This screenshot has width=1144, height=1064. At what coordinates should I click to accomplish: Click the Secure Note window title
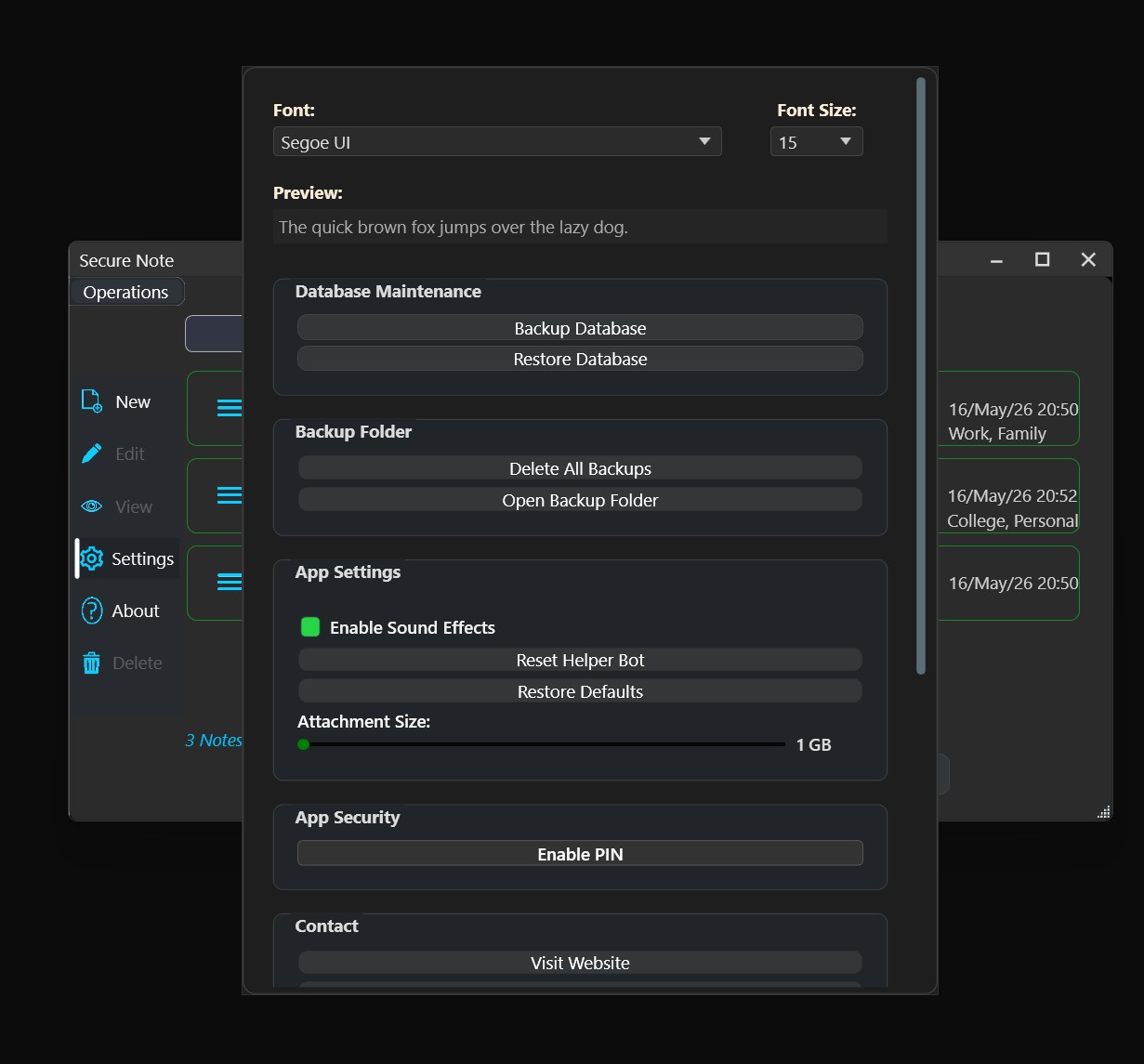point(126,260)
